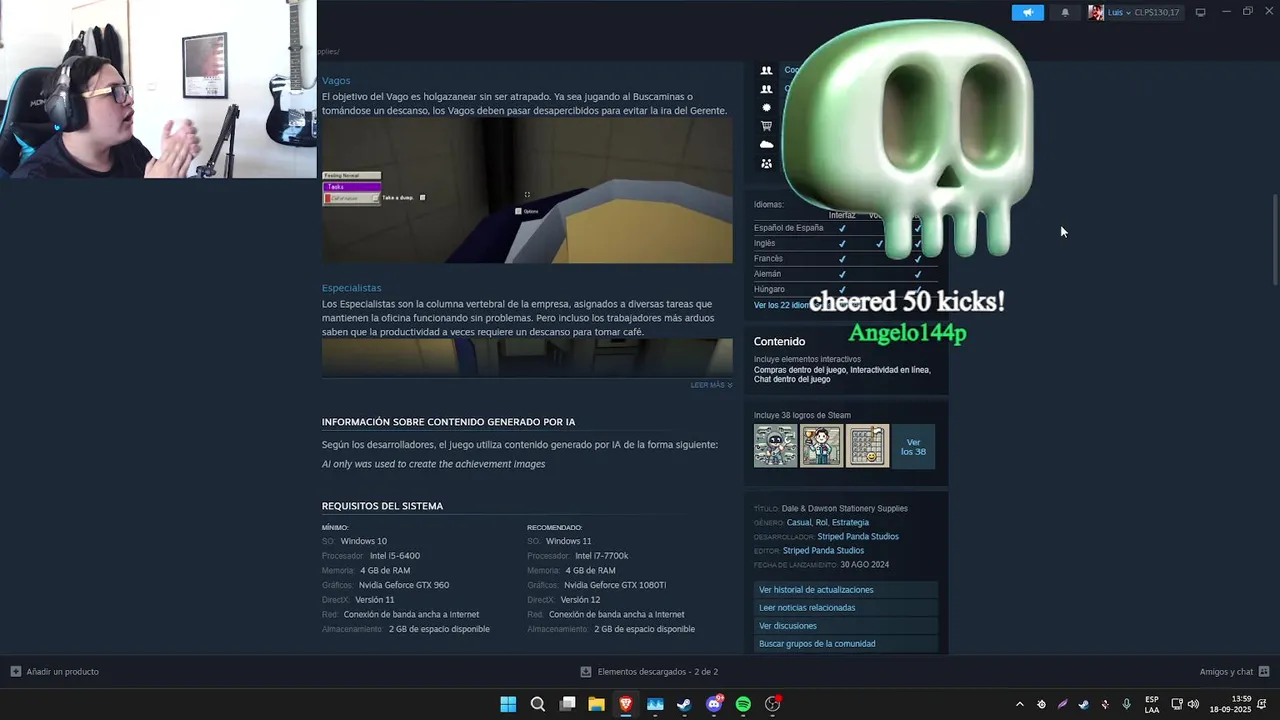
Task: Click the people icon beside 'Coo' label
Action: coord(766,70)
